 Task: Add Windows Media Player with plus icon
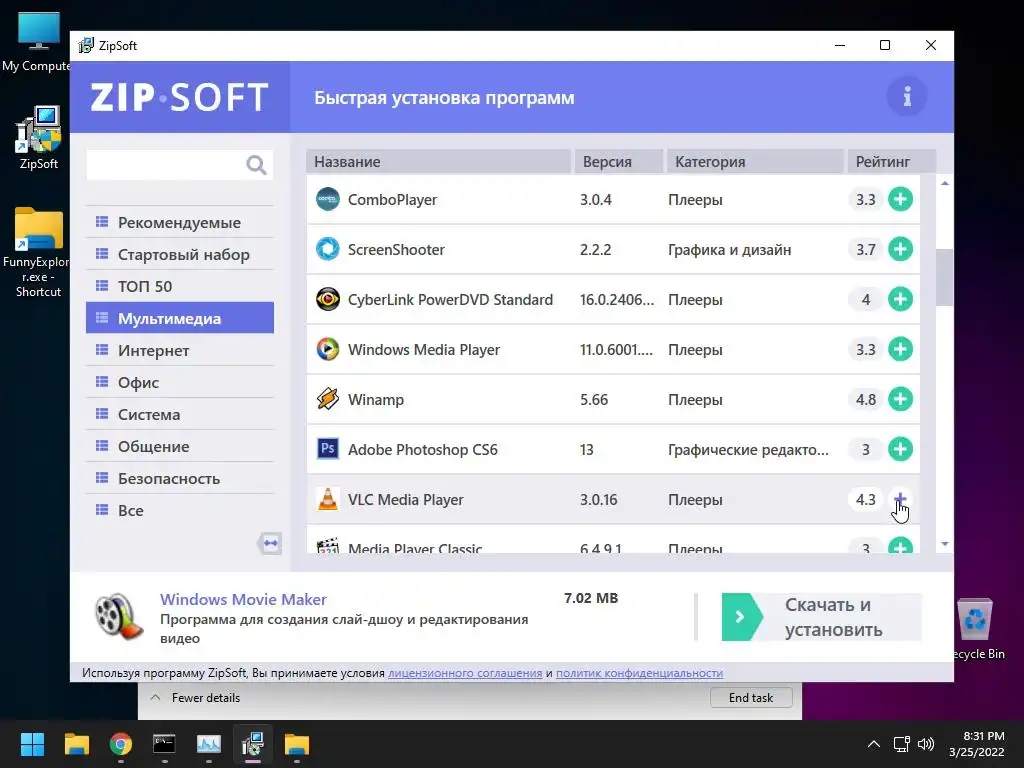coord(900,349)
